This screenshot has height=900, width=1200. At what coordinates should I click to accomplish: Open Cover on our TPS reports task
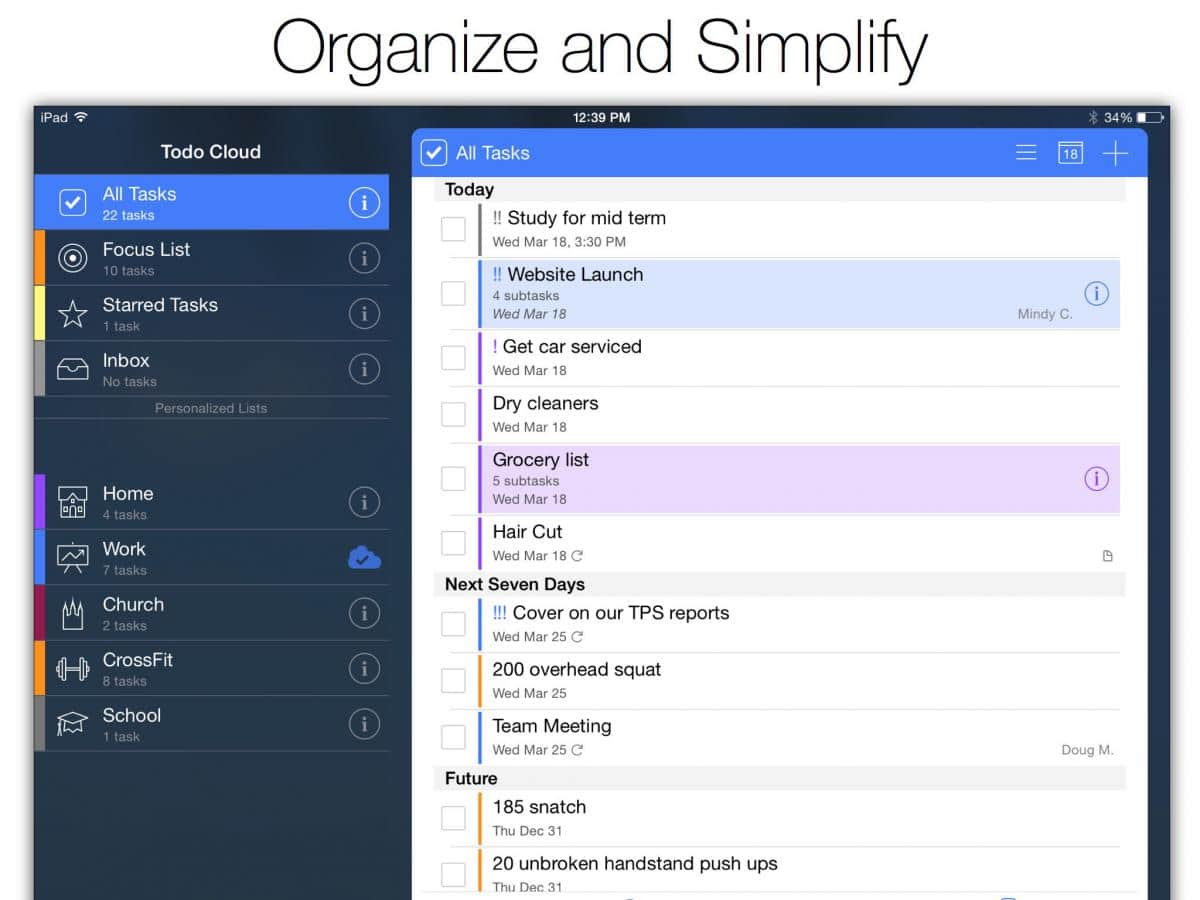620,614
